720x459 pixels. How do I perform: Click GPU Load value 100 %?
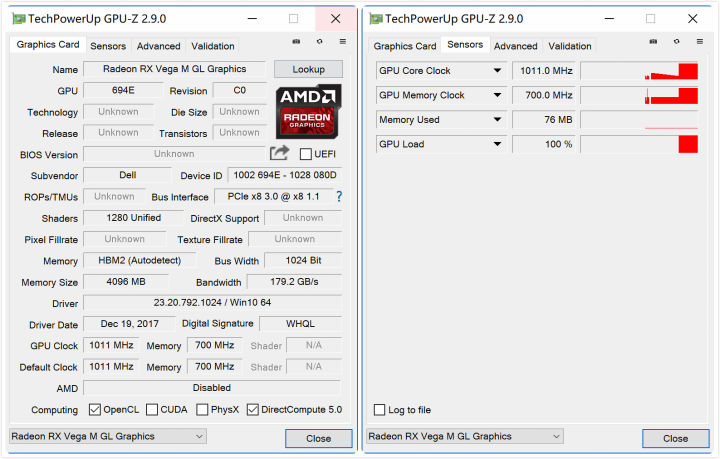click(x=544, y=144)
